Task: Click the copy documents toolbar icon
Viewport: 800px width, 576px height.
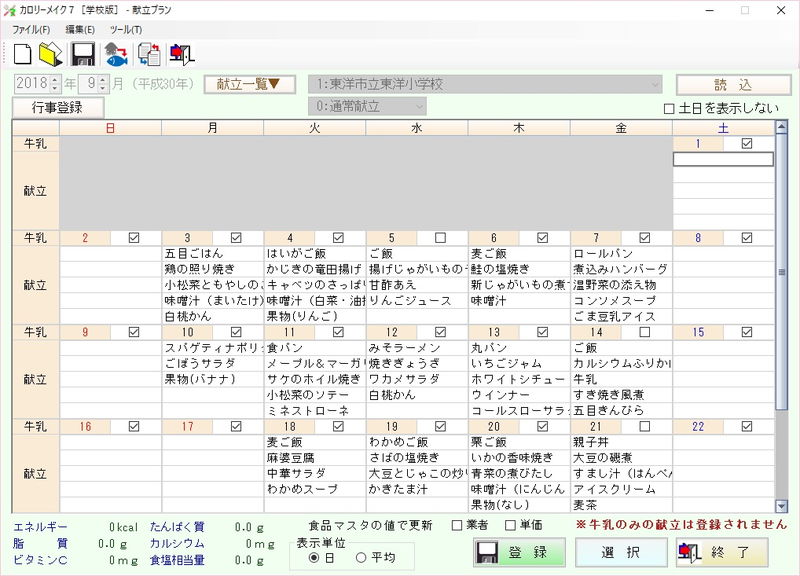Action: click(149, 54)
